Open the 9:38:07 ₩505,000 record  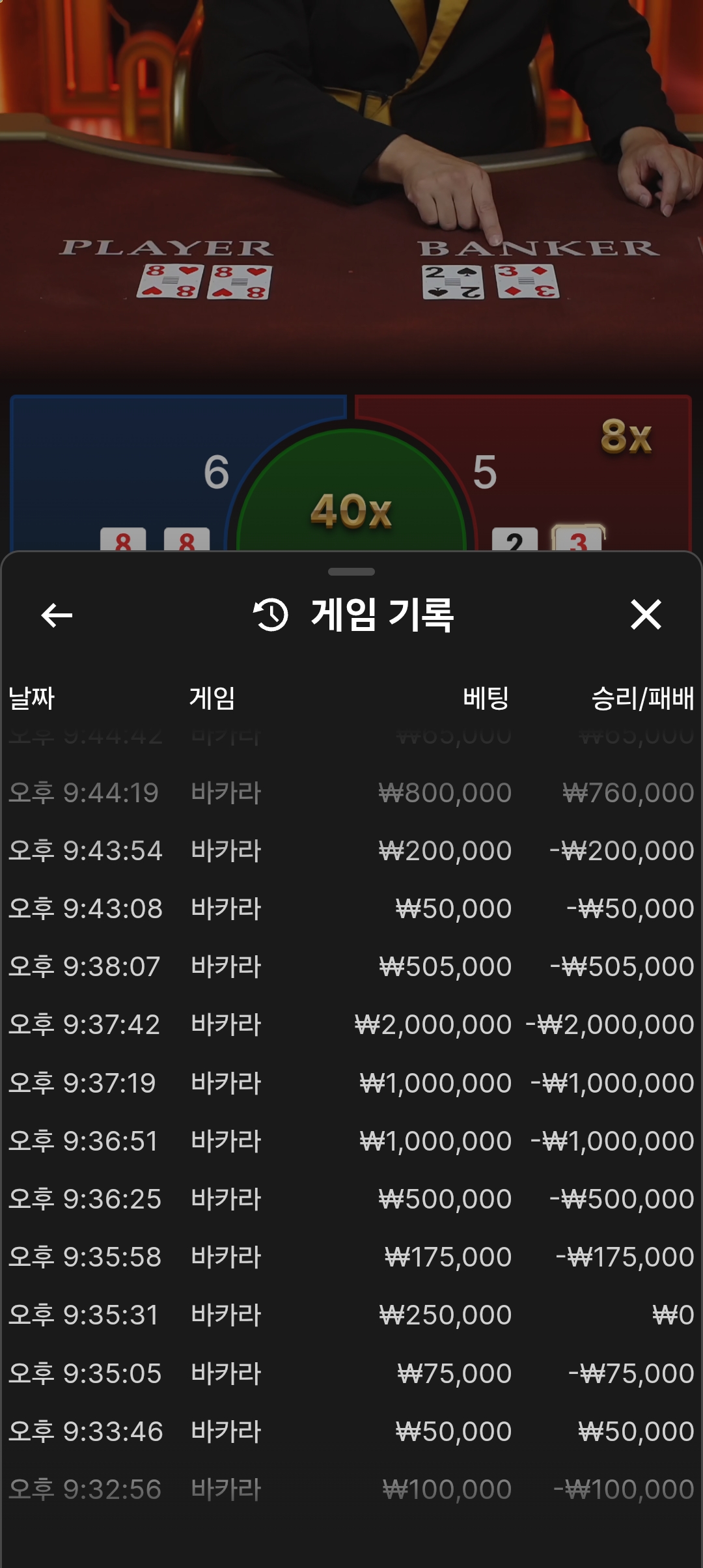tap(351, 966)
